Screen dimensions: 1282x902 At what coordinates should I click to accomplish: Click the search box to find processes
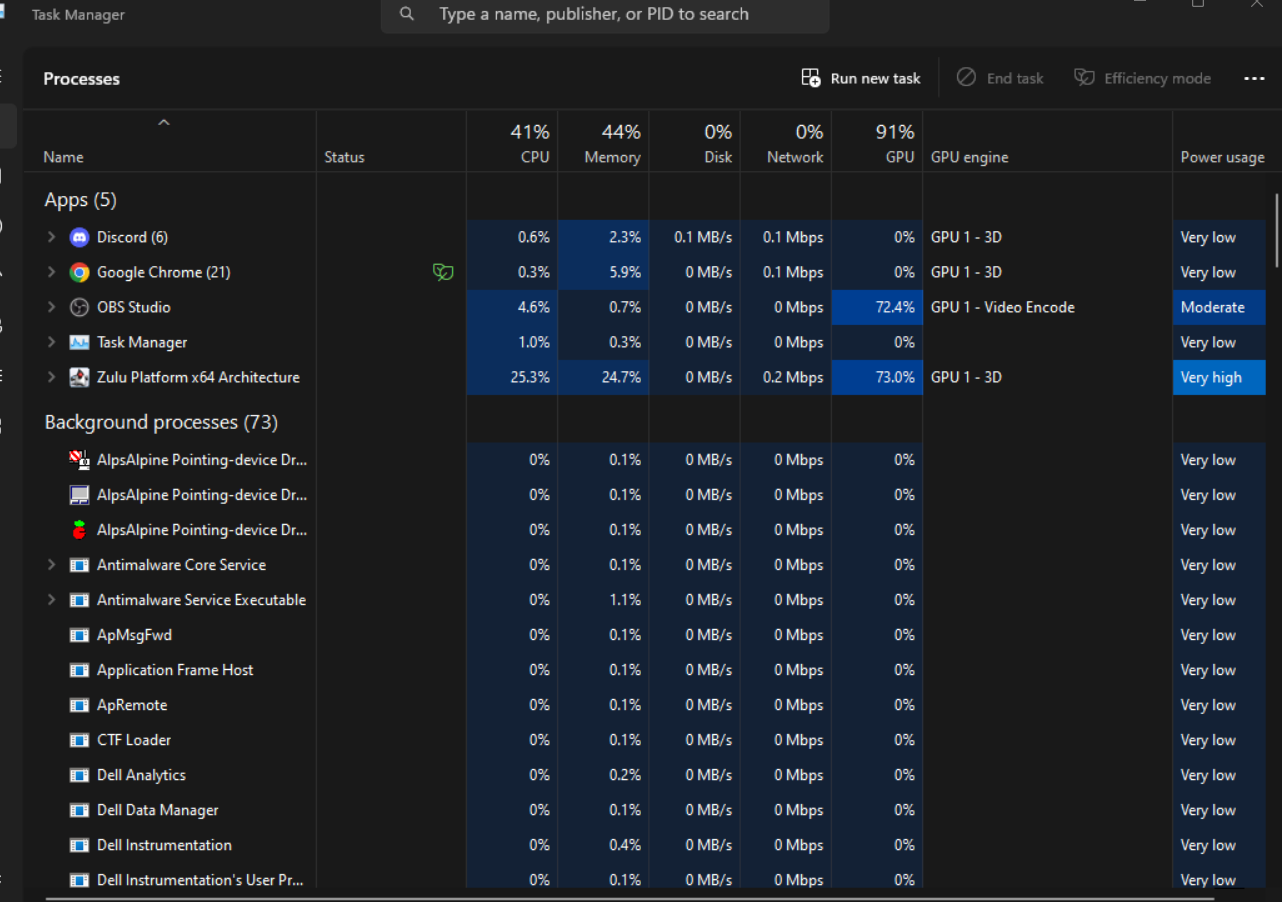(x=605, y=14)
